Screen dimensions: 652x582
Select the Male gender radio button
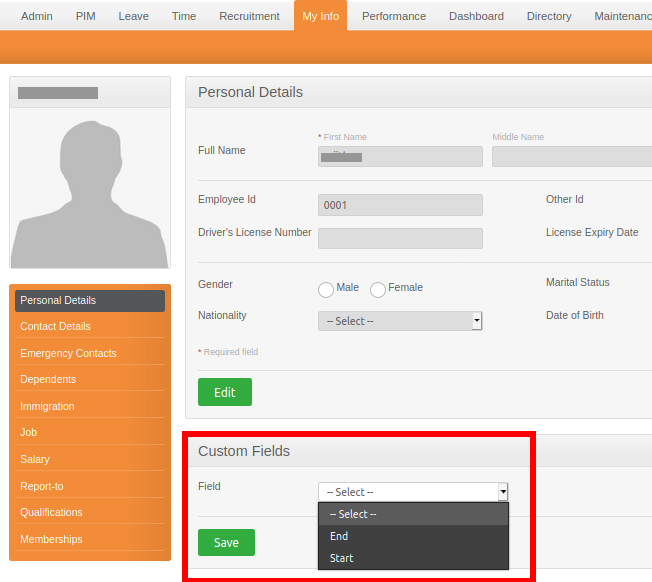pyautogui.click(x=326, y=289)
